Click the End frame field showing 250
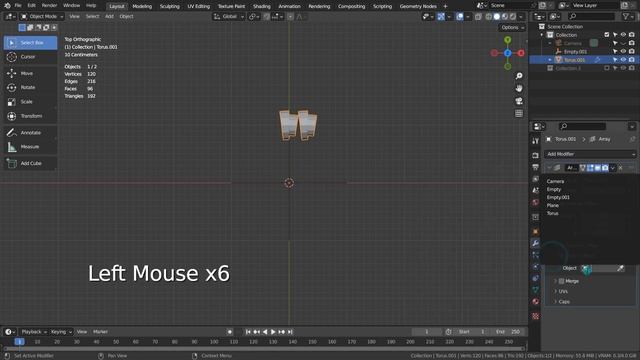This screenshot has height=360, width=640. pos(509,332)
